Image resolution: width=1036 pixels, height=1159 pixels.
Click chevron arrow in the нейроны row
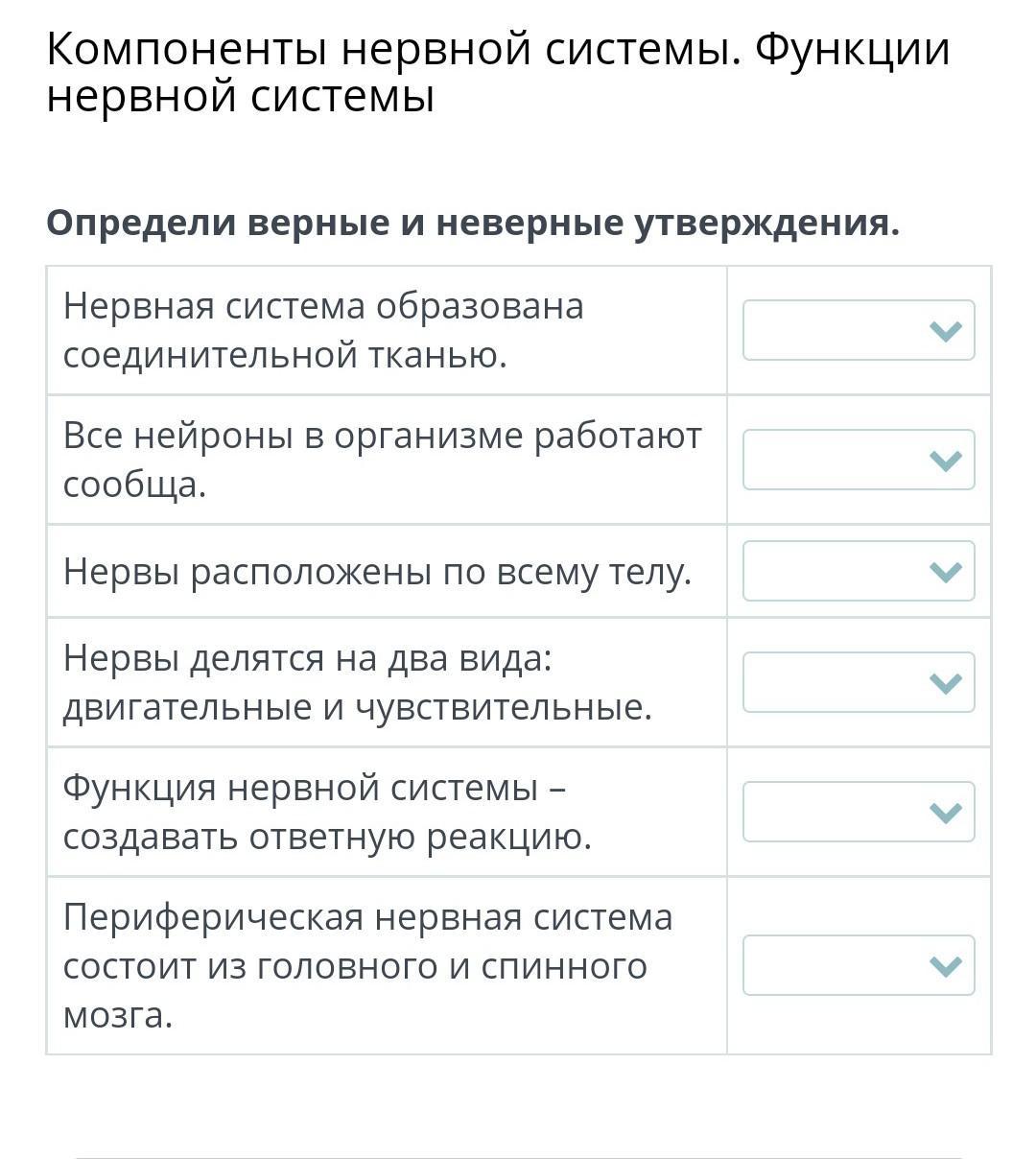click(946, 461)
